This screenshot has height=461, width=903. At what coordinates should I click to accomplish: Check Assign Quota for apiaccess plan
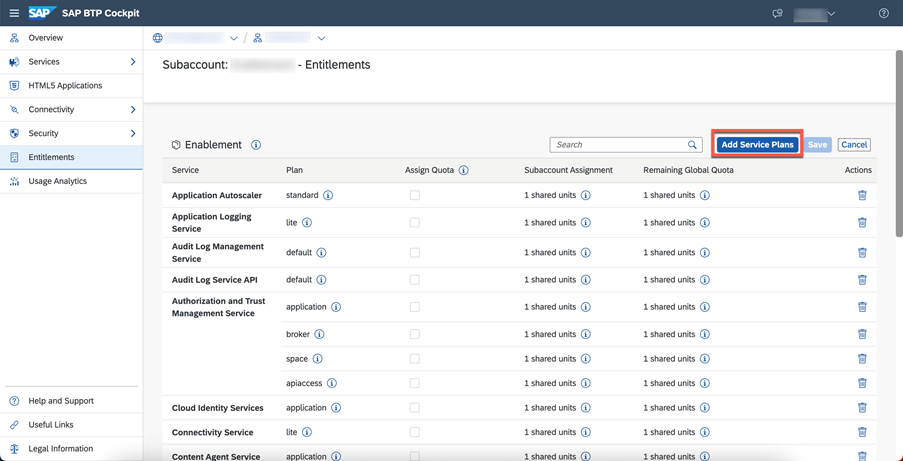[x=415, y=383]
